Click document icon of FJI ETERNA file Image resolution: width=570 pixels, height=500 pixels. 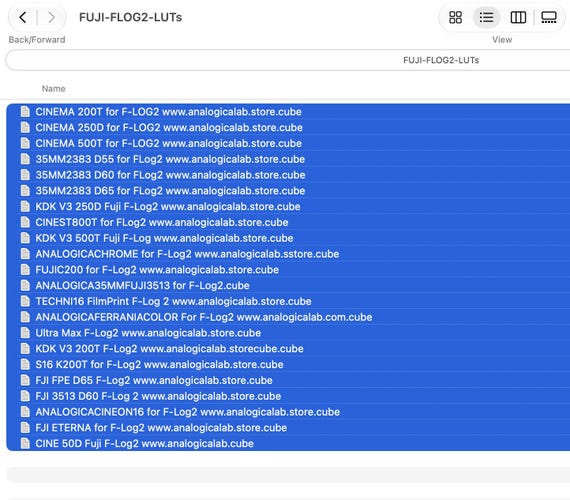[x=25, y=428]
